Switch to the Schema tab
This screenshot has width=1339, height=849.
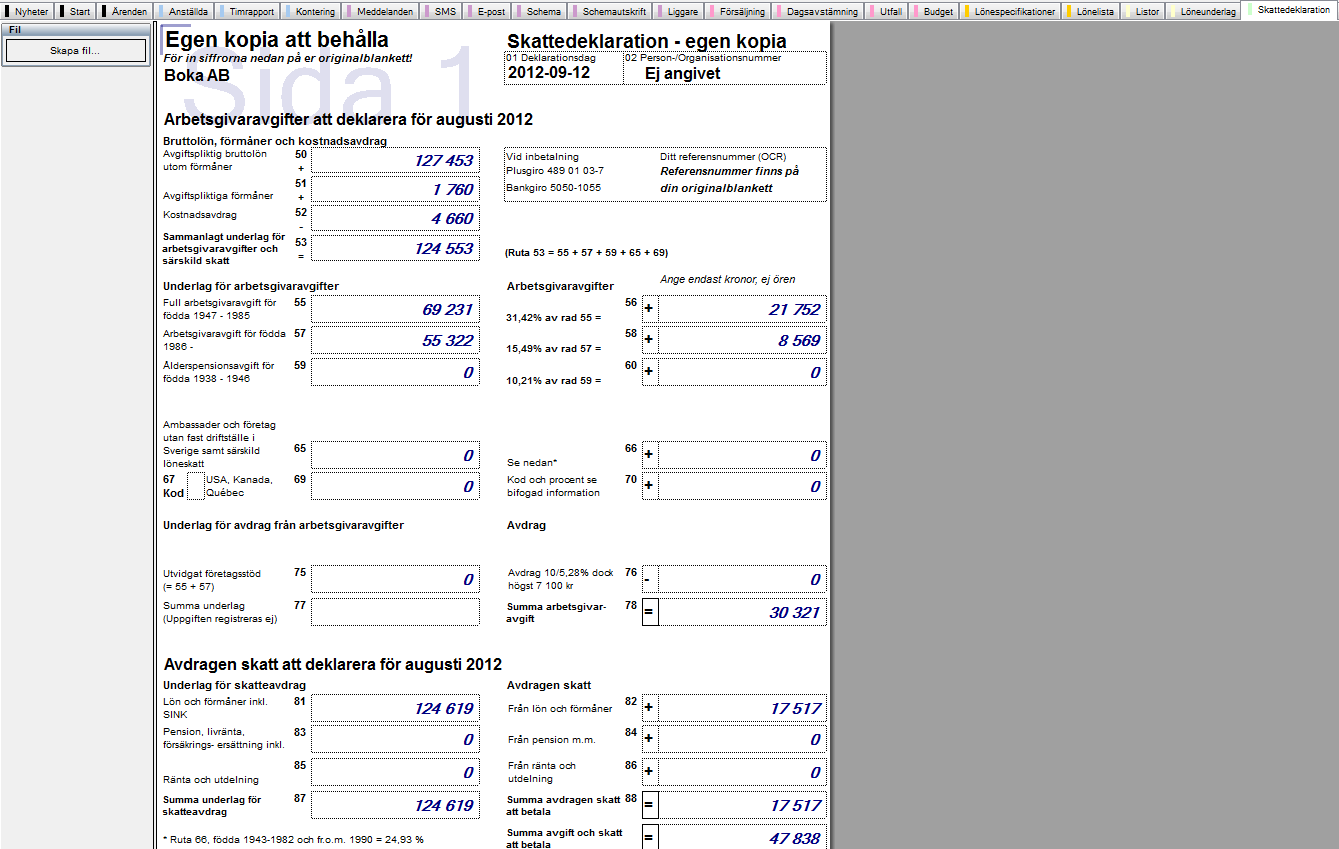(540, 12)
